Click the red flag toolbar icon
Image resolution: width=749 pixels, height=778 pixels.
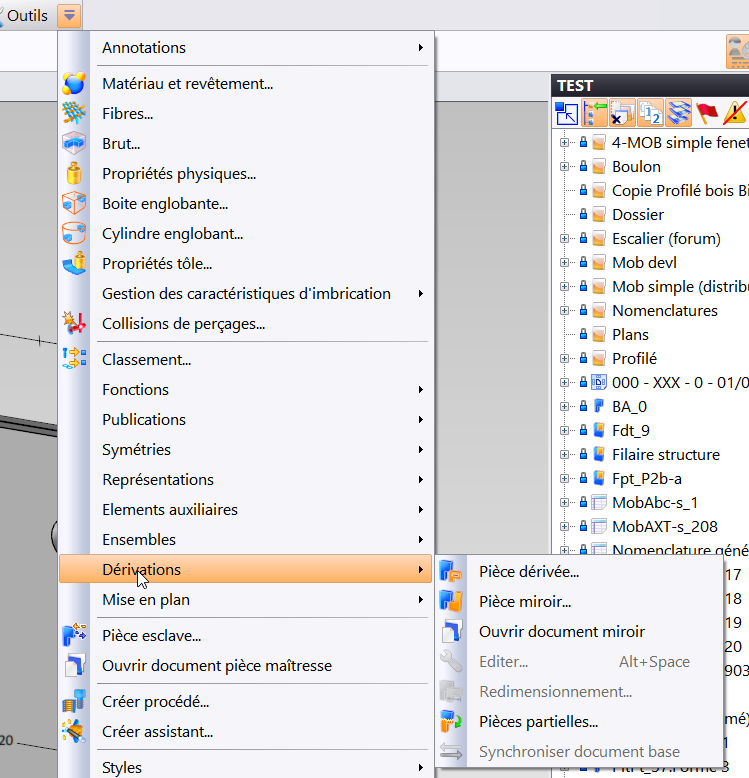click(x=706, y=113)
